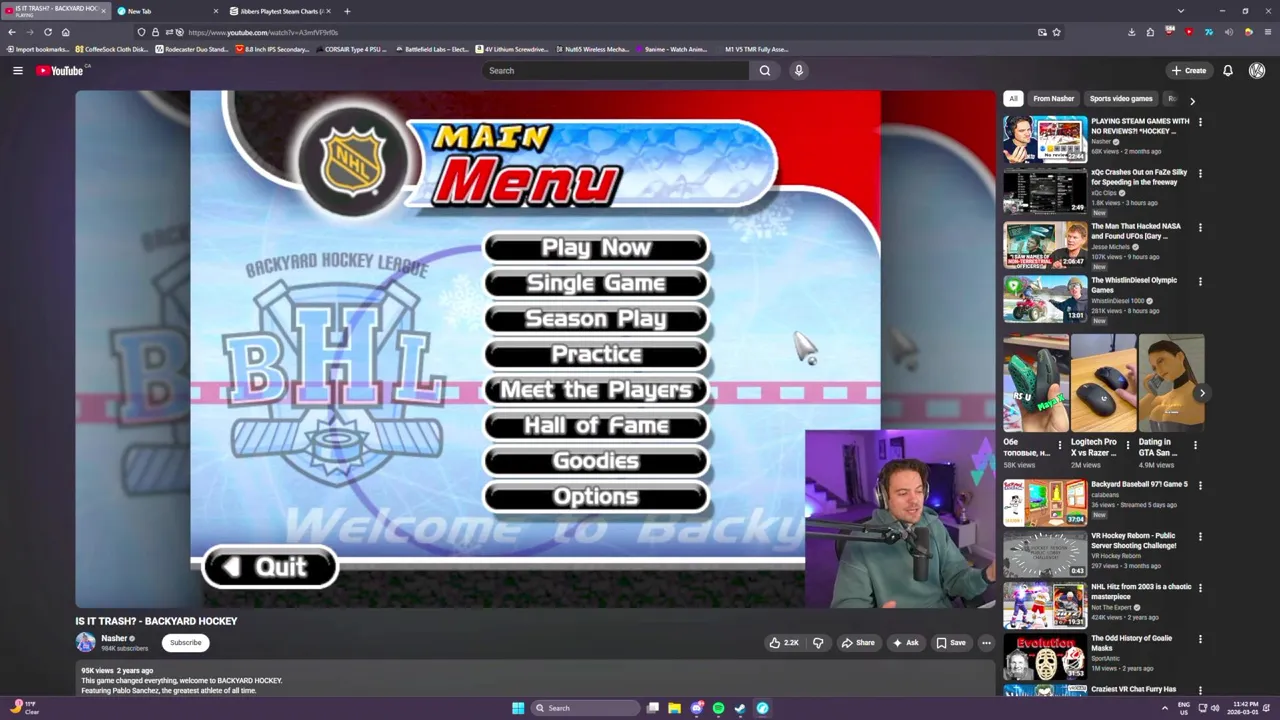The image size is (1280, 720).
Task: Open site security lock icon
Action: coord(155,32)
